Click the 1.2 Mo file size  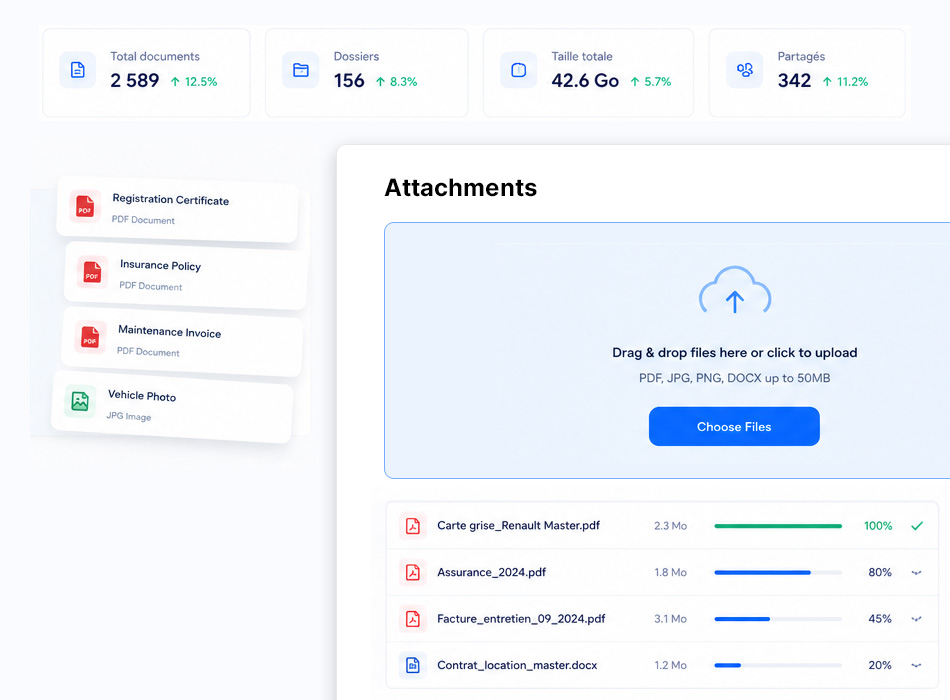pos(670,665)
